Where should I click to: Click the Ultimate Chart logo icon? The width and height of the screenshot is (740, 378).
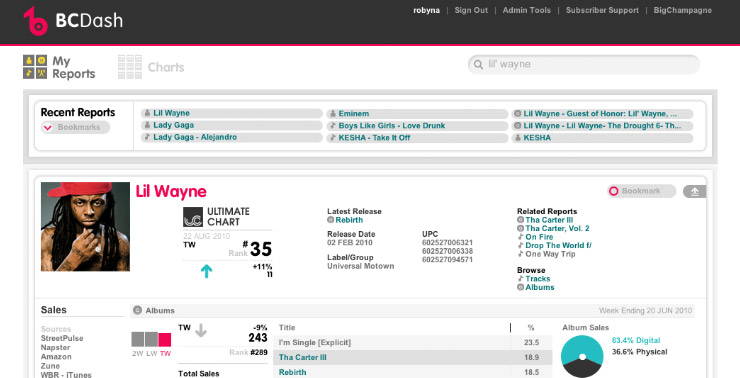point(193,217)
